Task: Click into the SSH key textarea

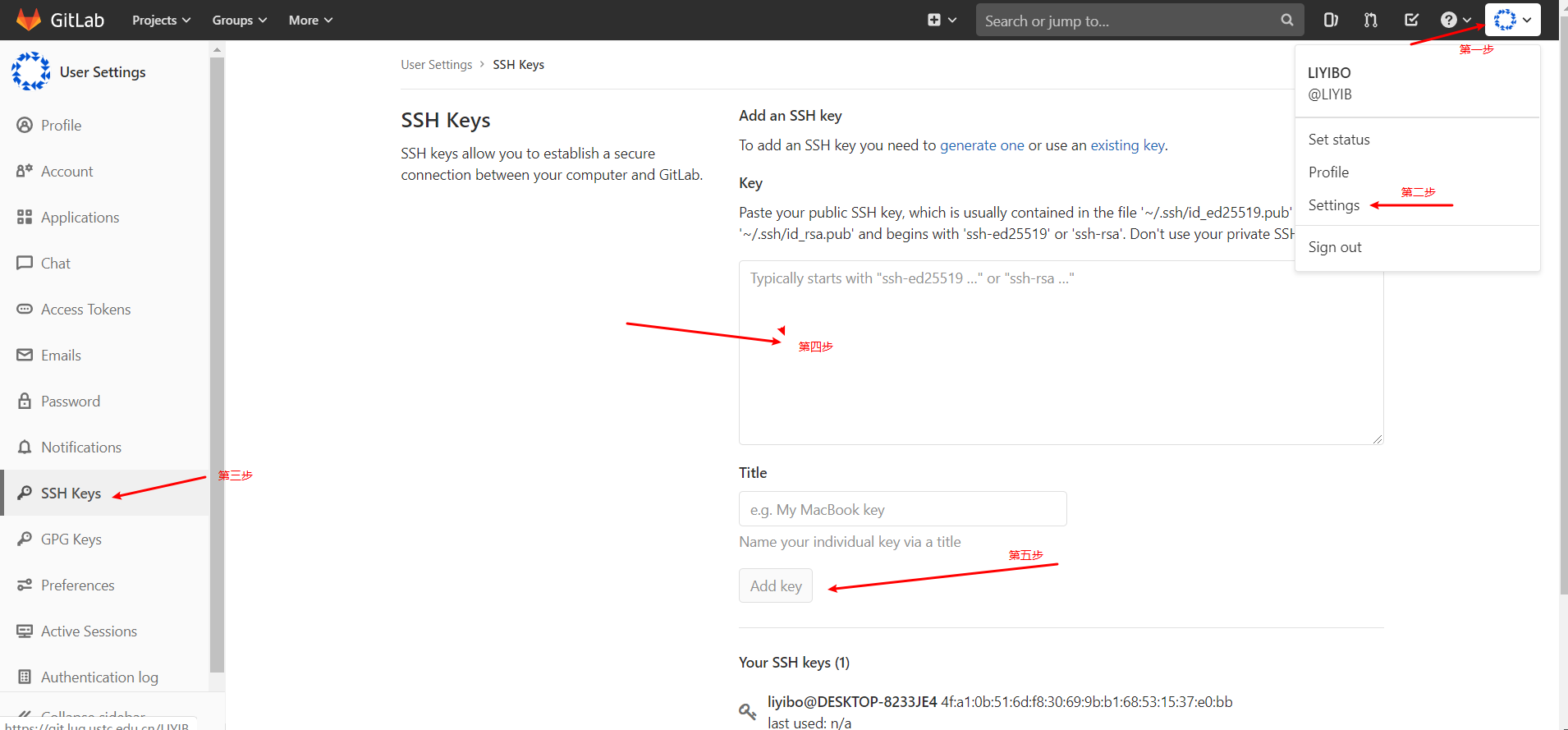Action: (1061, 352)
